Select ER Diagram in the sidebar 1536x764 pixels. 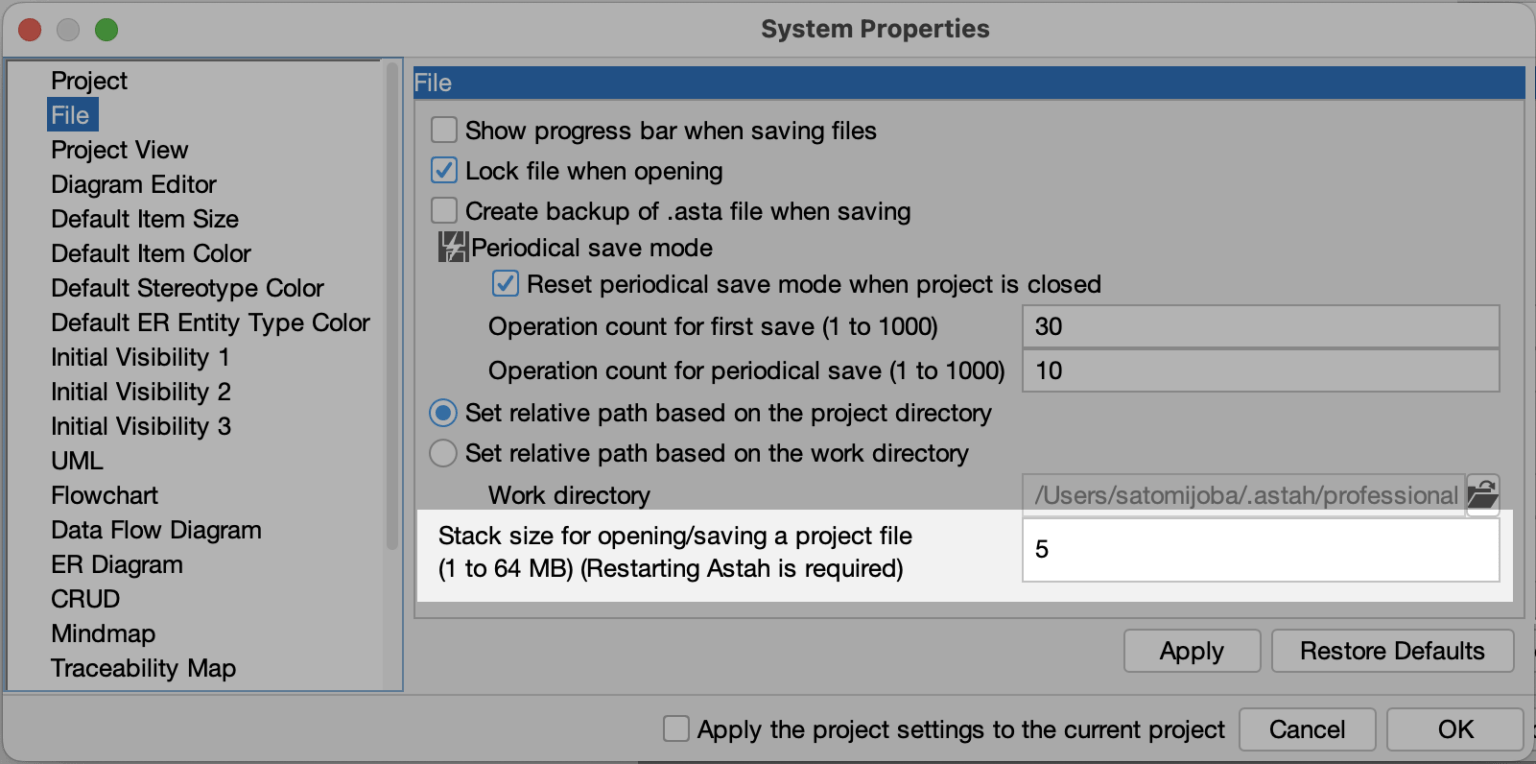tap(116, 564)
